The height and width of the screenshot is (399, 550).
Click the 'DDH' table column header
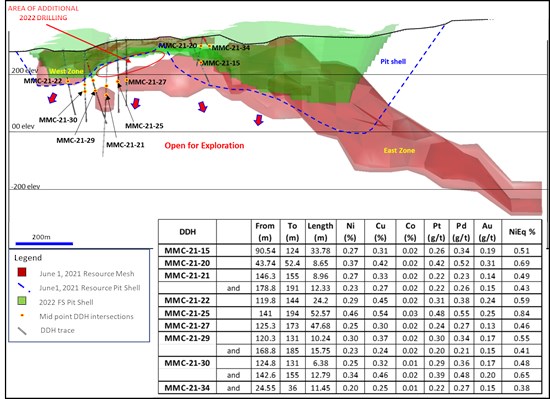point(188,232)
